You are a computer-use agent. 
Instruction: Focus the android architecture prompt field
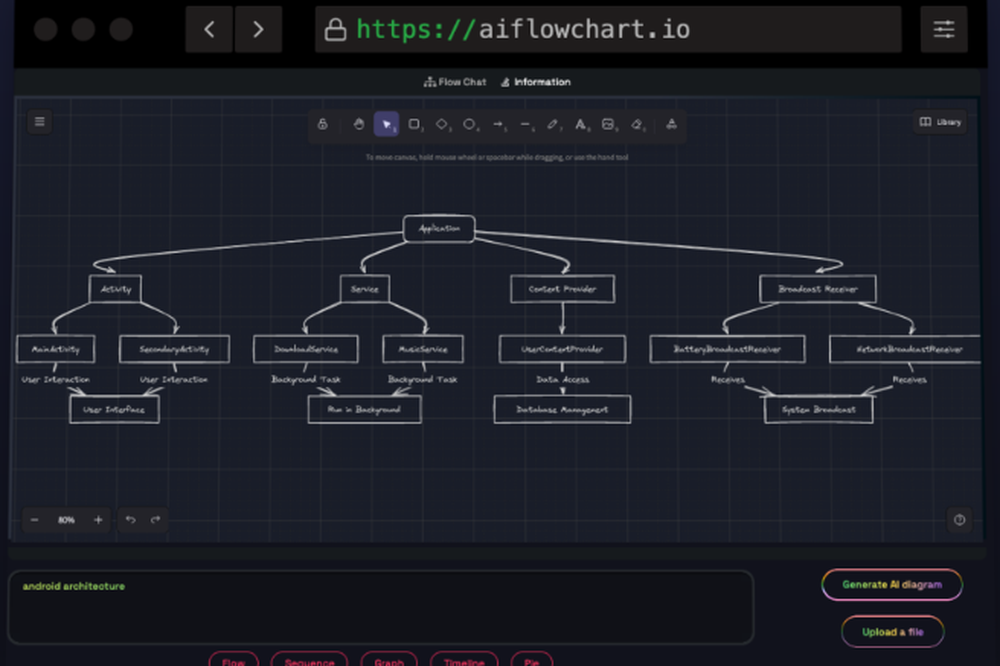[381, 607]
